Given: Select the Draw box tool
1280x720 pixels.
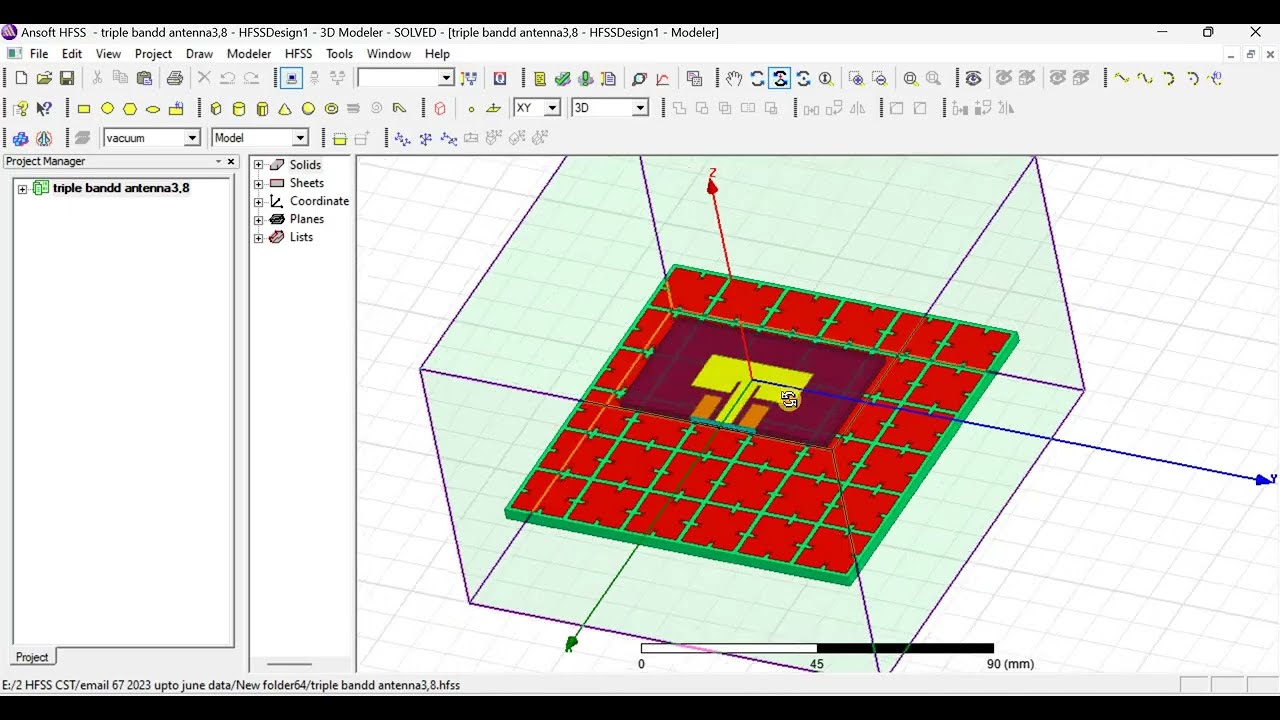Looking at the screenshot, I should (216, 109).
